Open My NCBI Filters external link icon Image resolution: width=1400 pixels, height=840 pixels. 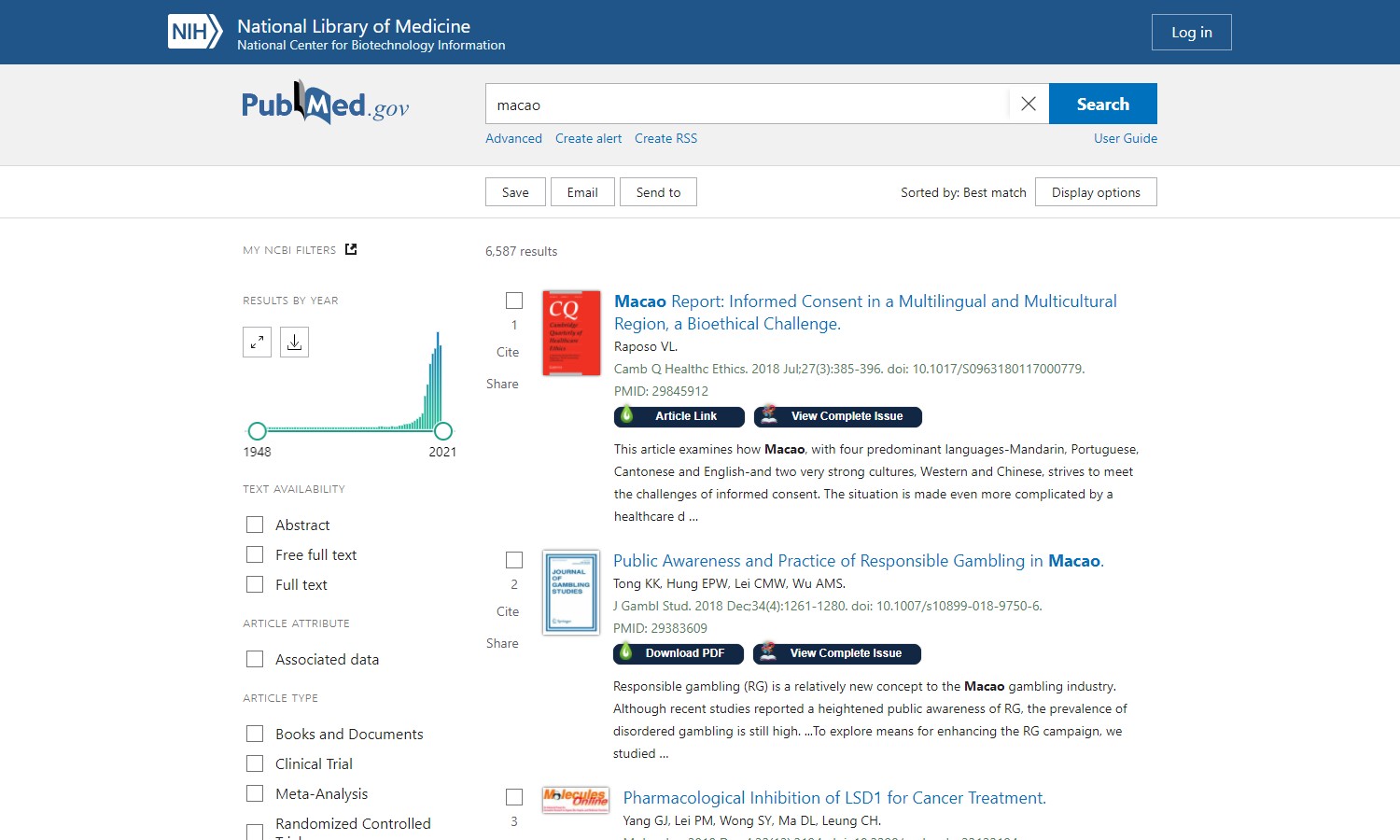pyautogui.click(x=351, y=249)
